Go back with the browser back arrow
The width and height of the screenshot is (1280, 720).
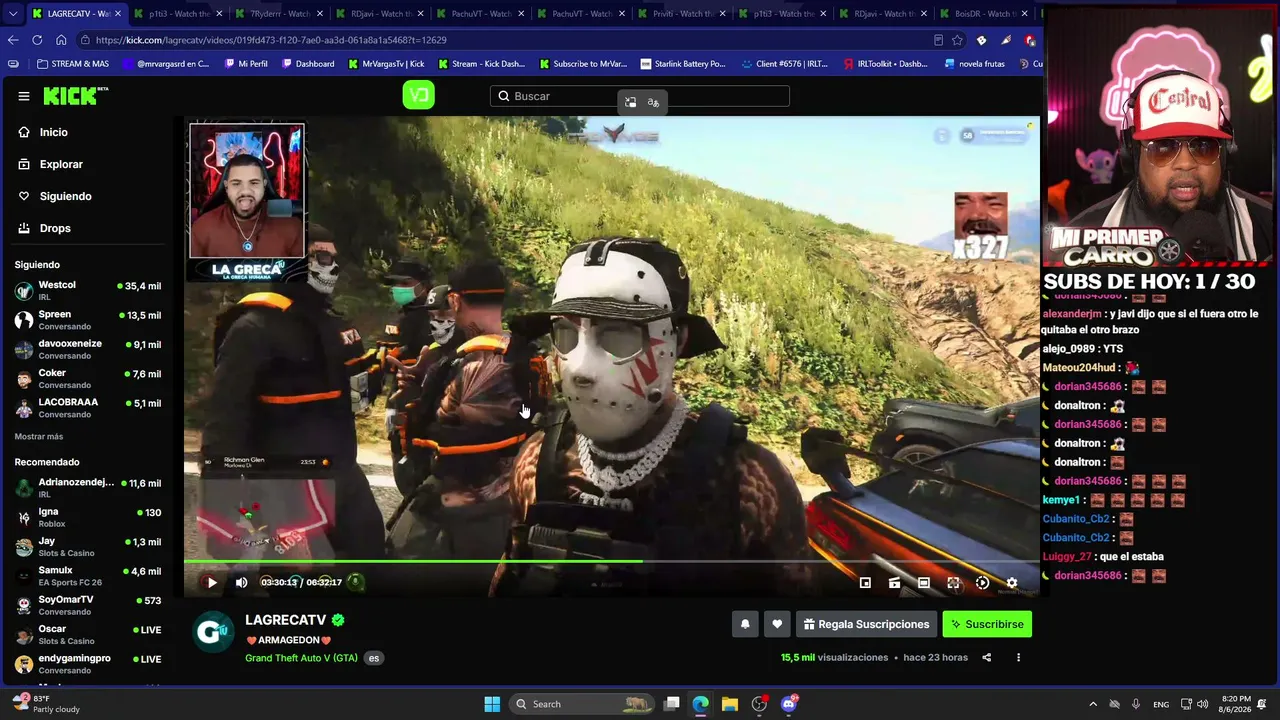[13, 40]
